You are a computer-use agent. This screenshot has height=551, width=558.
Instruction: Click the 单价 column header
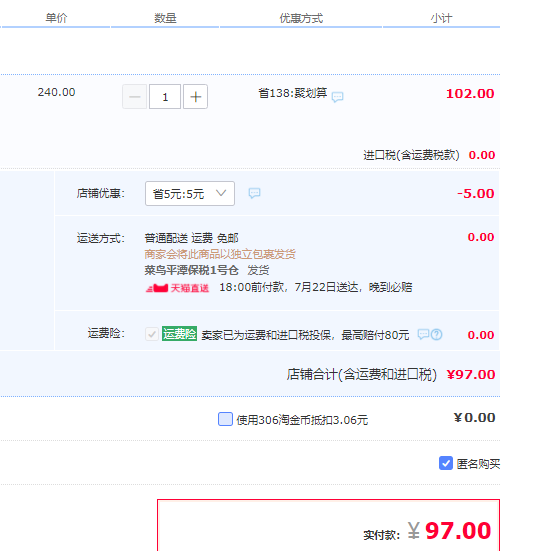pyautogui.click(x=56, y=18)
